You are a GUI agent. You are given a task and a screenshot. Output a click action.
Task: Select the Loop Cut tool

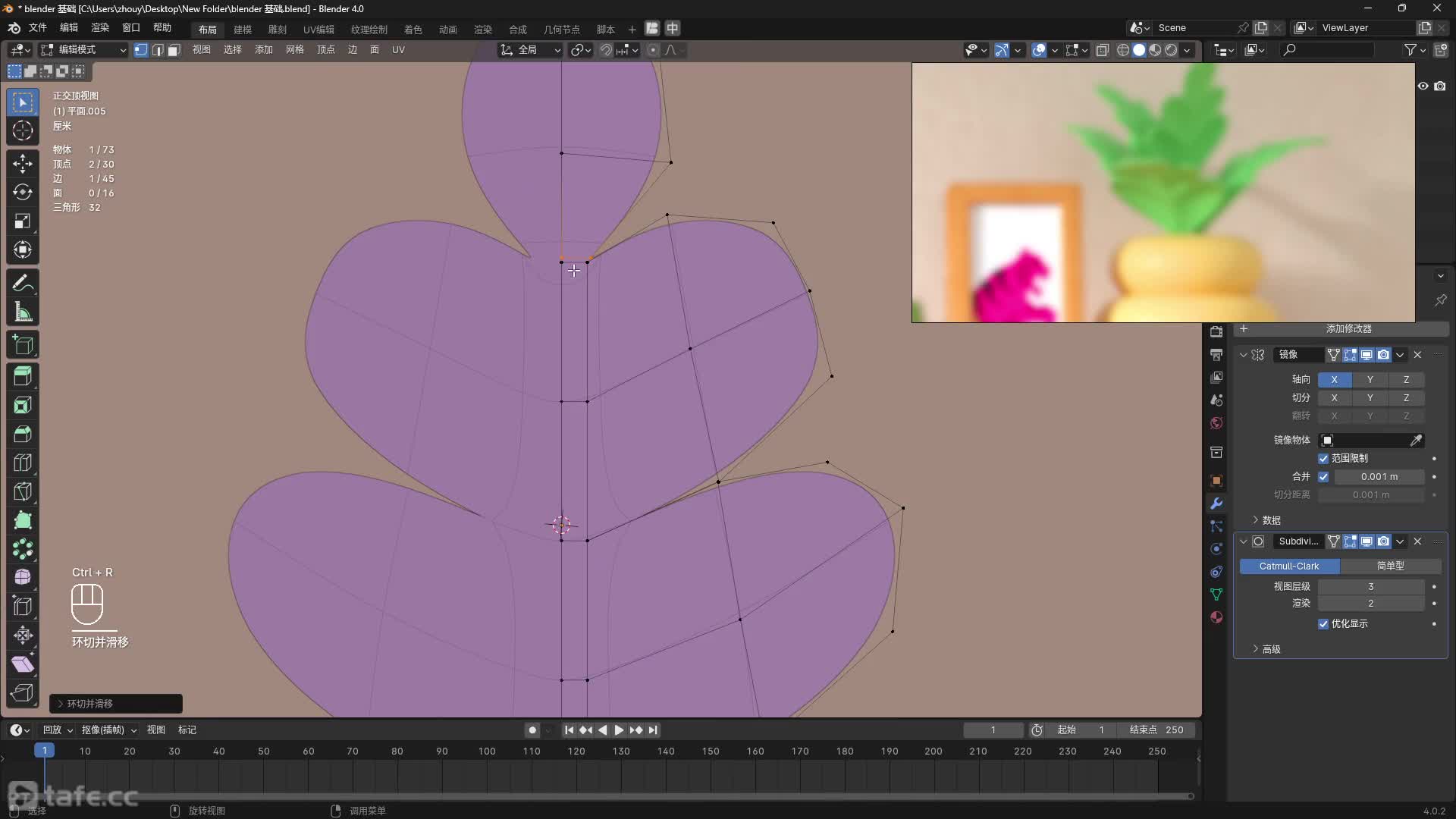point(23,463)
